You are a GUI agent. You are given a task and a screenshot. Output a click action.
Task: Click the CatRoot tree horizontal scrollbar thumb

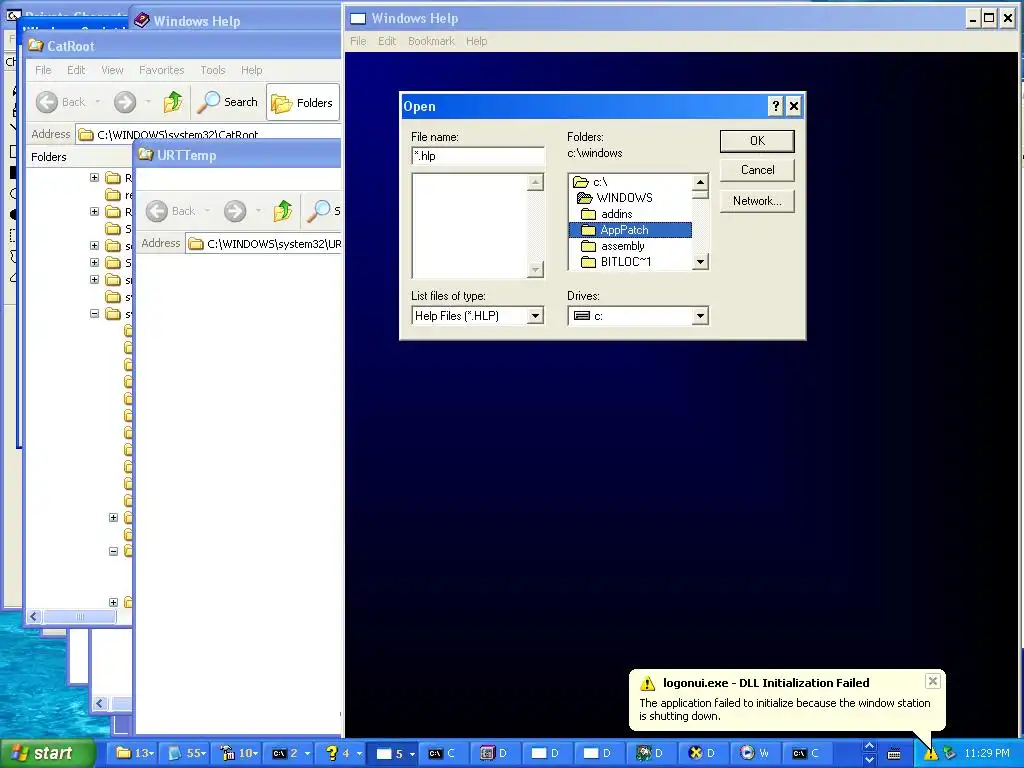(x=79, y=616)
